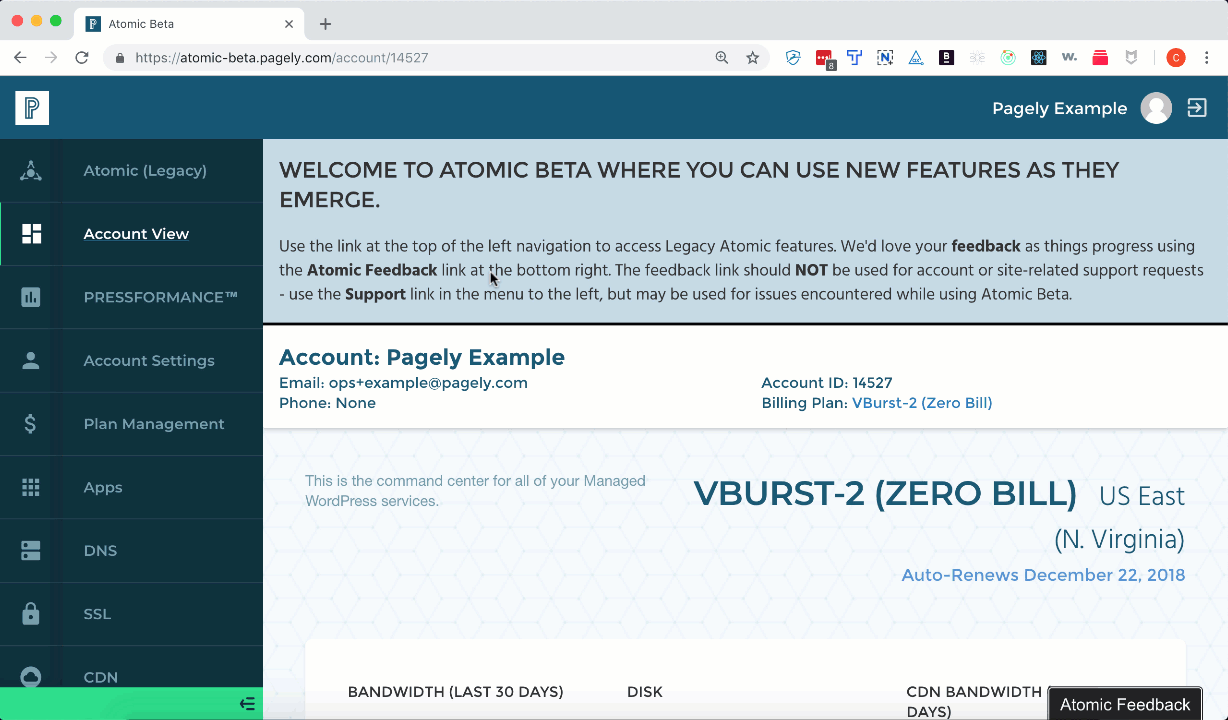Go back using the browser back arrow

coord(20,58)
